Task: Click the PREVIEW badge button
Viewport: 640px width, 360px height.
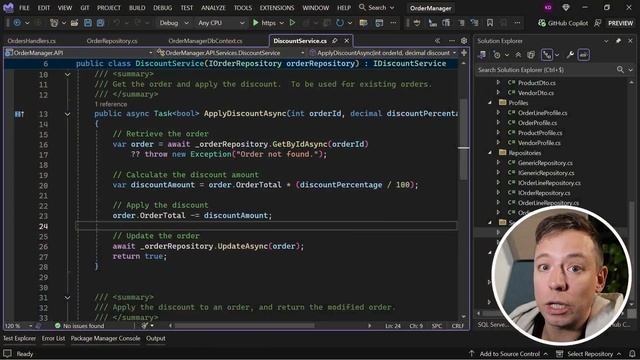Action: 620,23
